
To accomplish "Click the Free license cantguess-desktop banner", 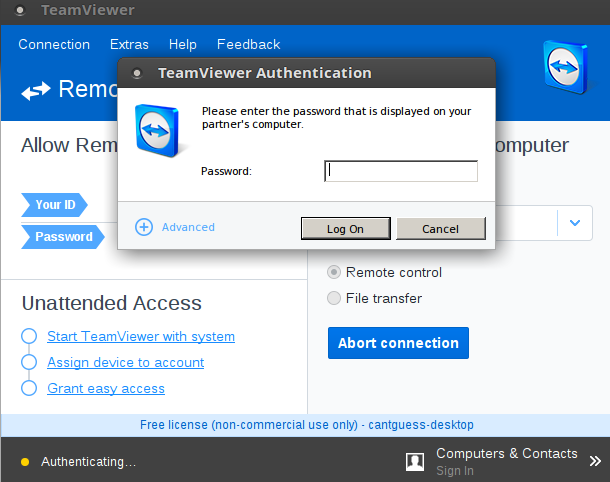I will [307, 425].
